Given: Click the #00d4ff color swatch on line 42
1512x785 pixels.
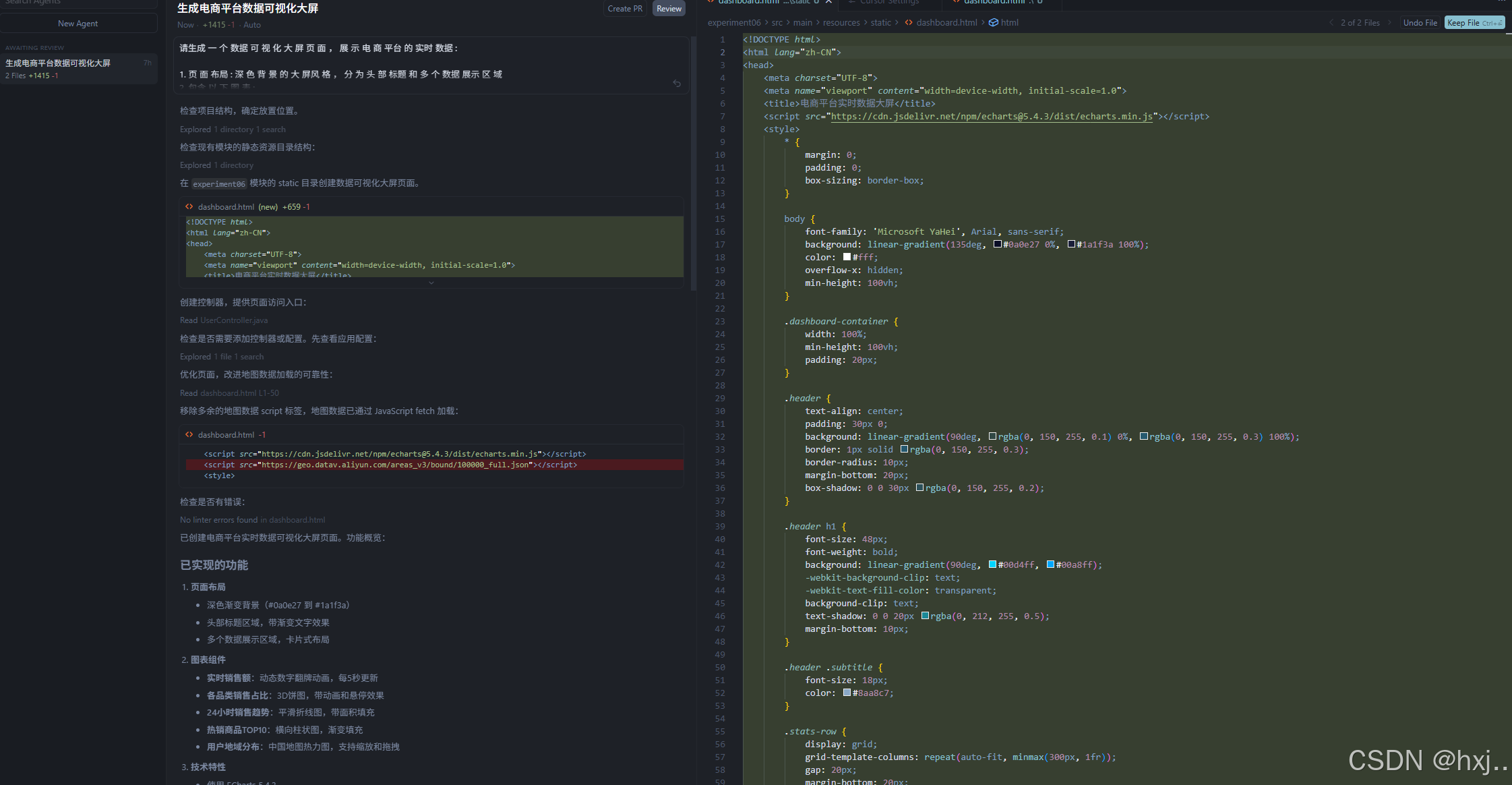Looking at the screenshot, I should [992, 565].
